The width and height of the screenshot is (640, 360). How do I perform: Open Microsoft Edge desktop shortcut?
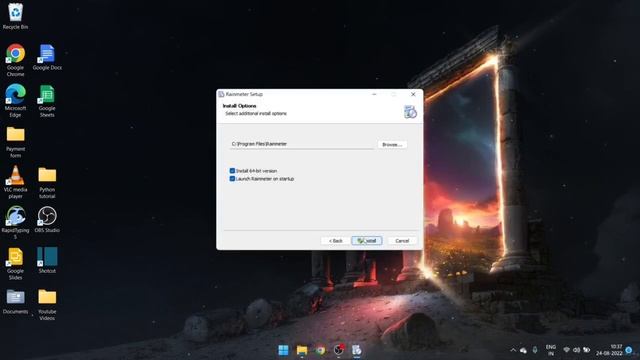(16, 101)
